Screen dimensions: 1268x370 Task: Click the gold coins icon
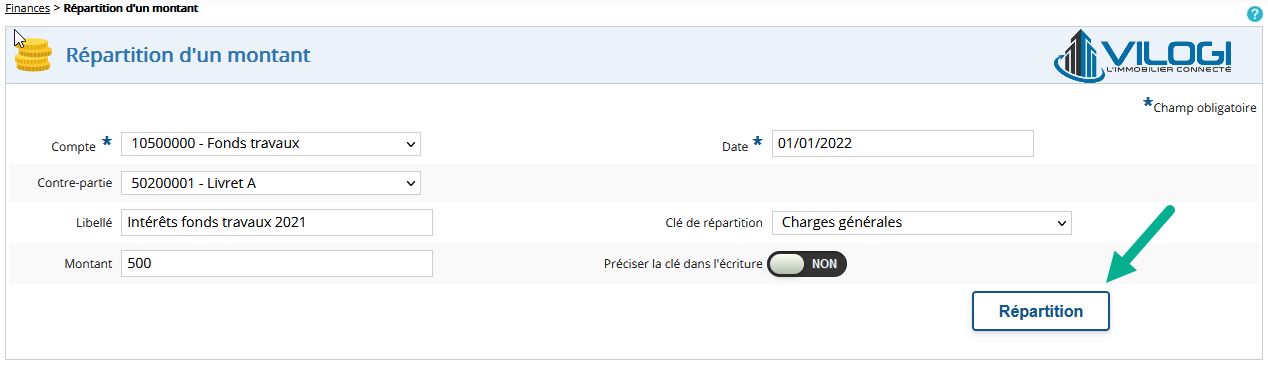click(32, 55)
